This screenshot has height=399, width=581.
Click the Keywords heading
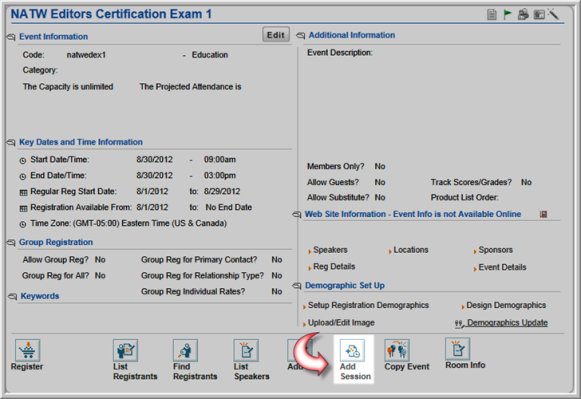(x=40, y=296)
